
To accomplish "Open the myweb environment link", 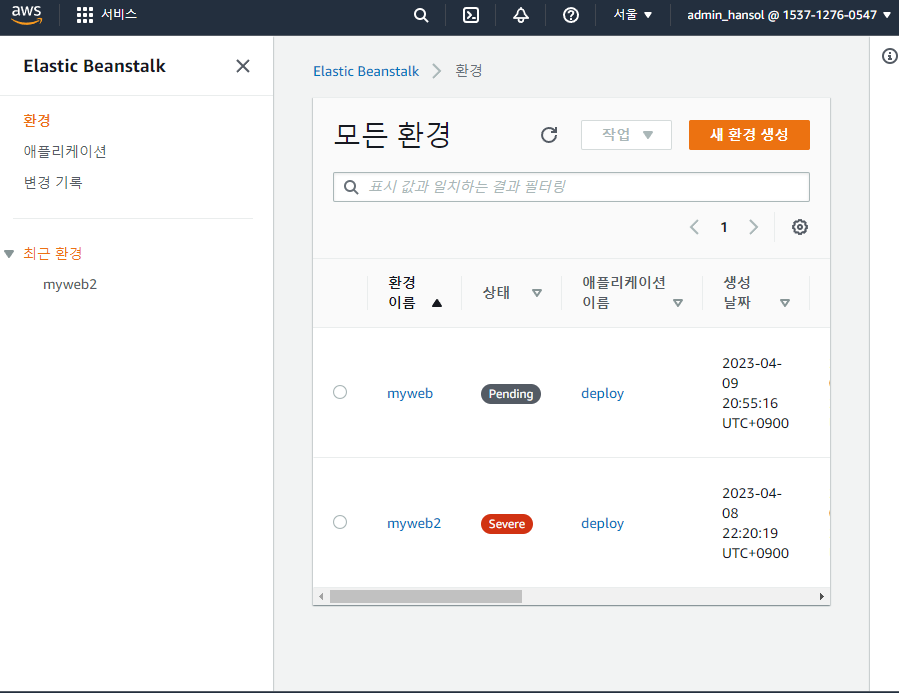I will coord(410,393).
